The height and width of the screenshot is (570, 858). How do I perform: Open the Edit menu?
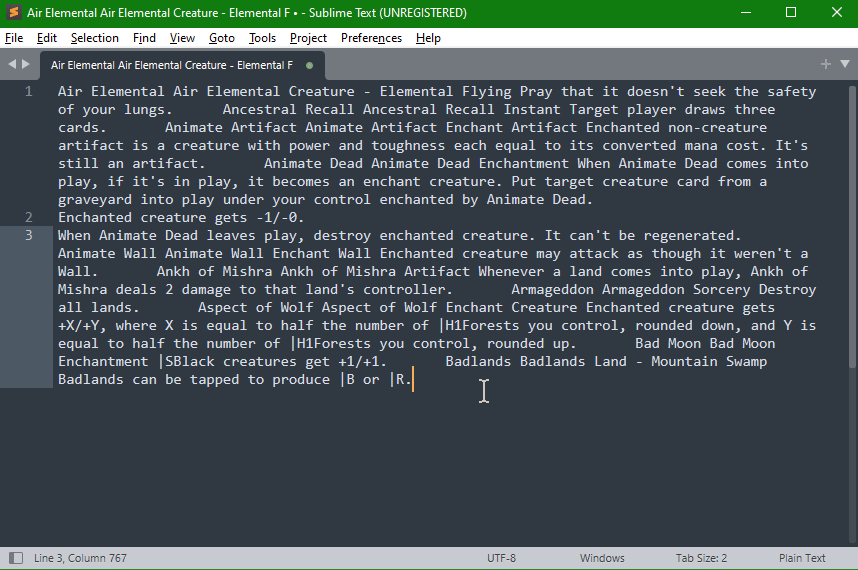click(x=47, y=38)
